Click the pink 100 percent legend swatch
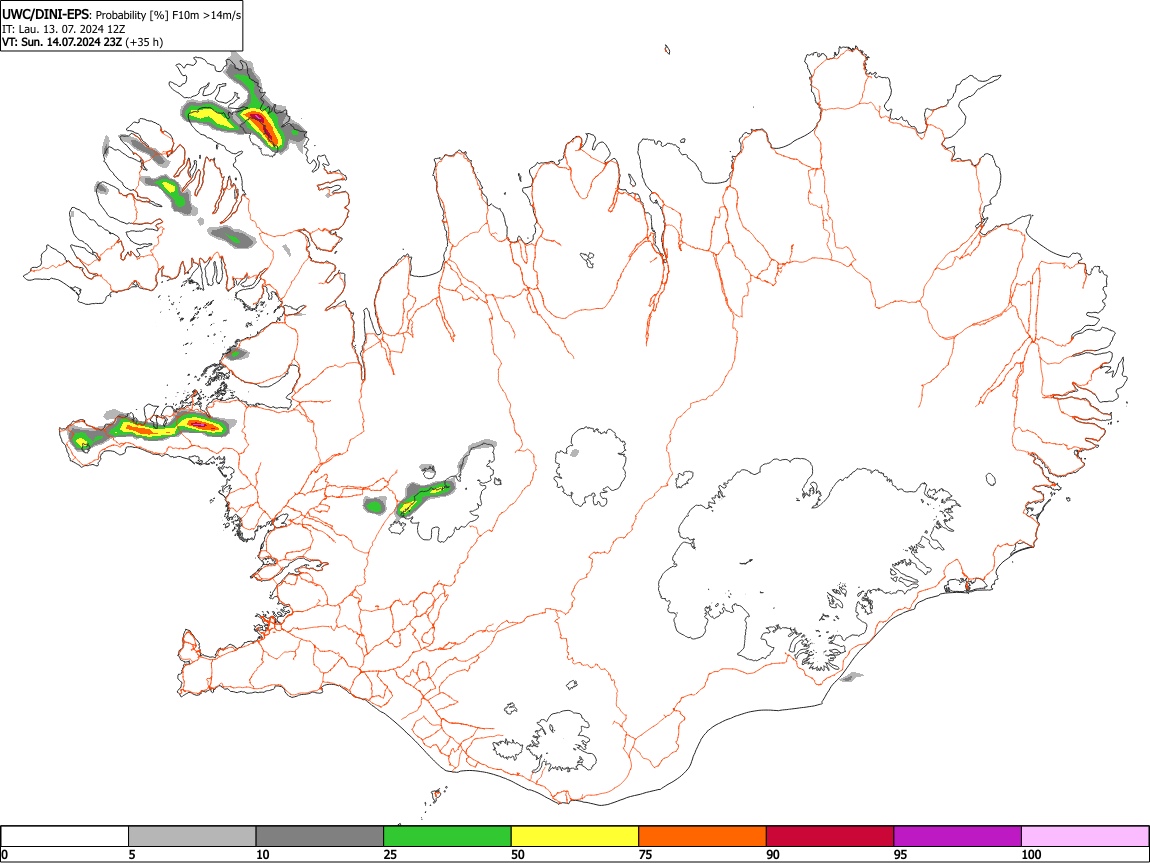This screenshot has width=1150, height=863. tap(1085, 836)
